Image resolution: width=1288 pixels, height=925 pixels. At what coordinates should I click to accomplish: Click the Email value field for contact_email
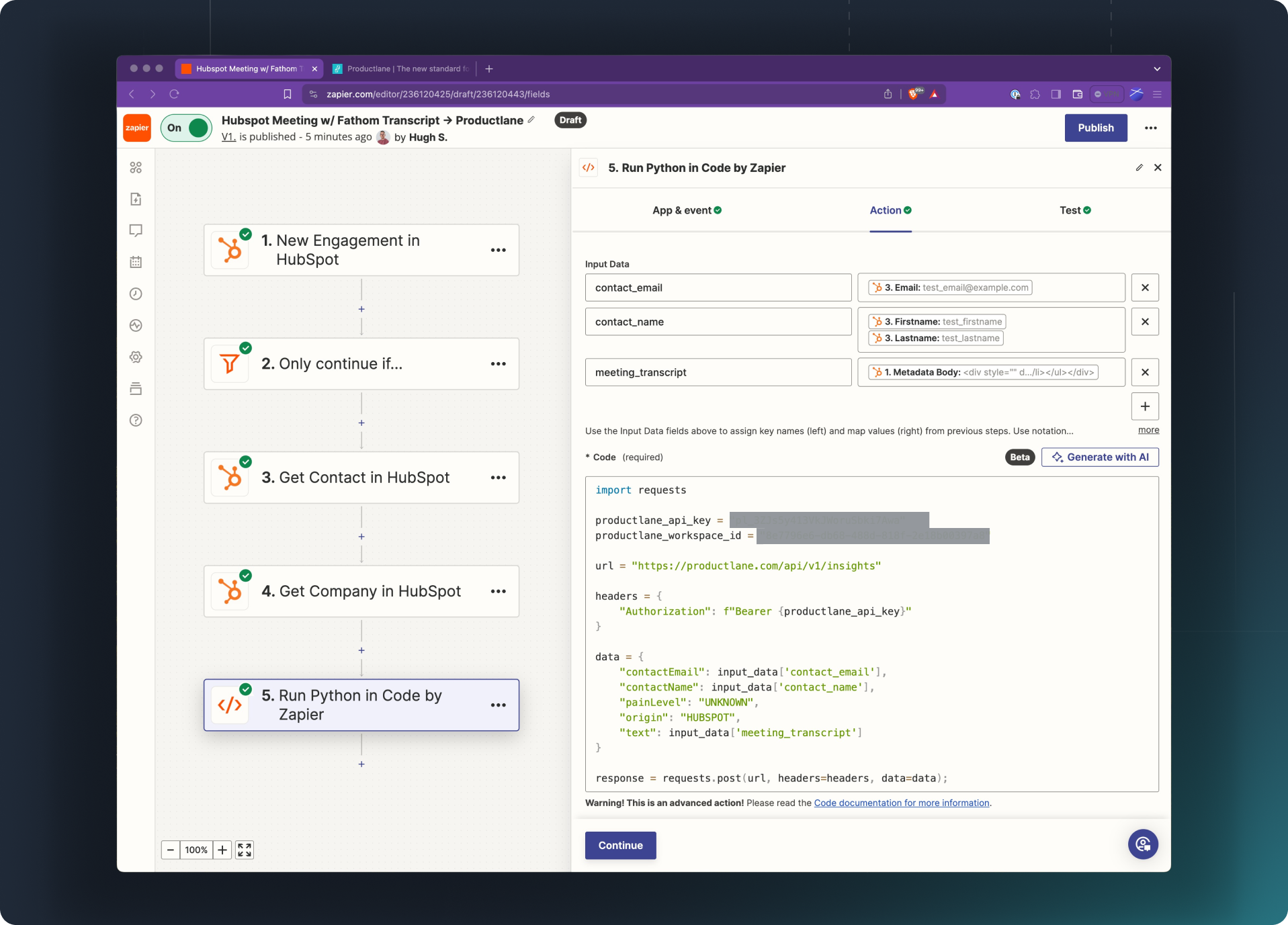(991, 288)
